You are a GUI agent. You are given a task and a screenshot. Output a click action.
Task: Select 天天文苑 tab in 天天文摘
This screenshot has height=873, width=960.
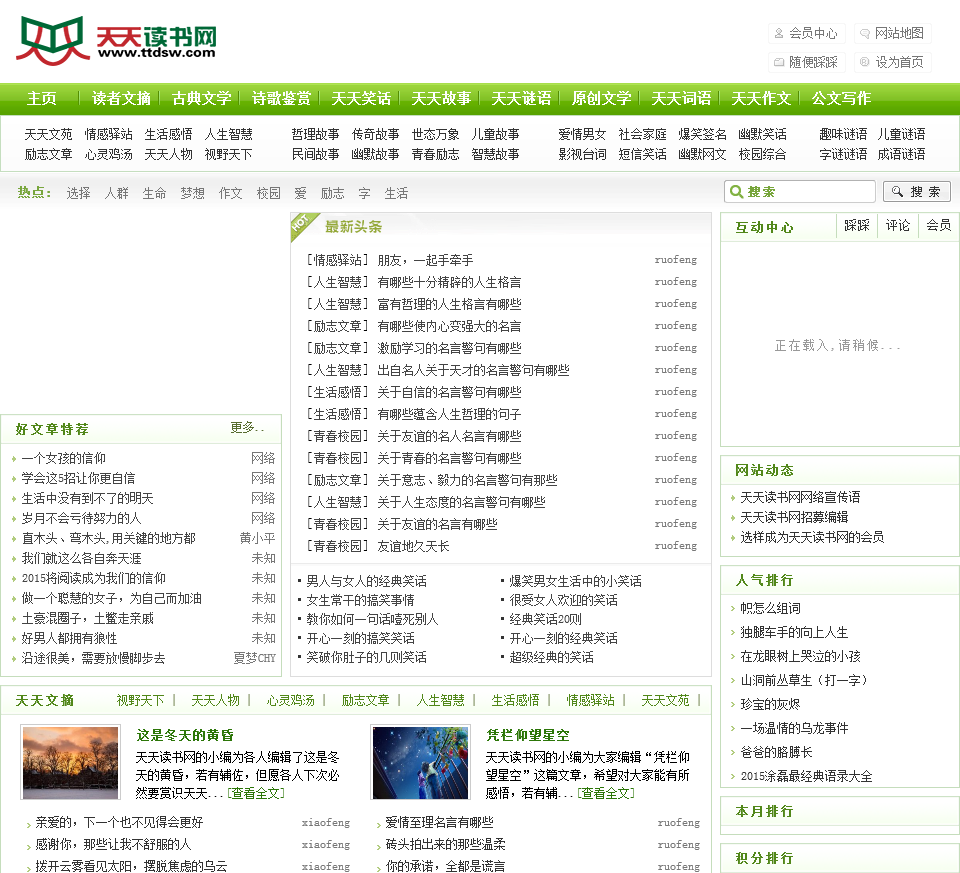tap(665, 700)
